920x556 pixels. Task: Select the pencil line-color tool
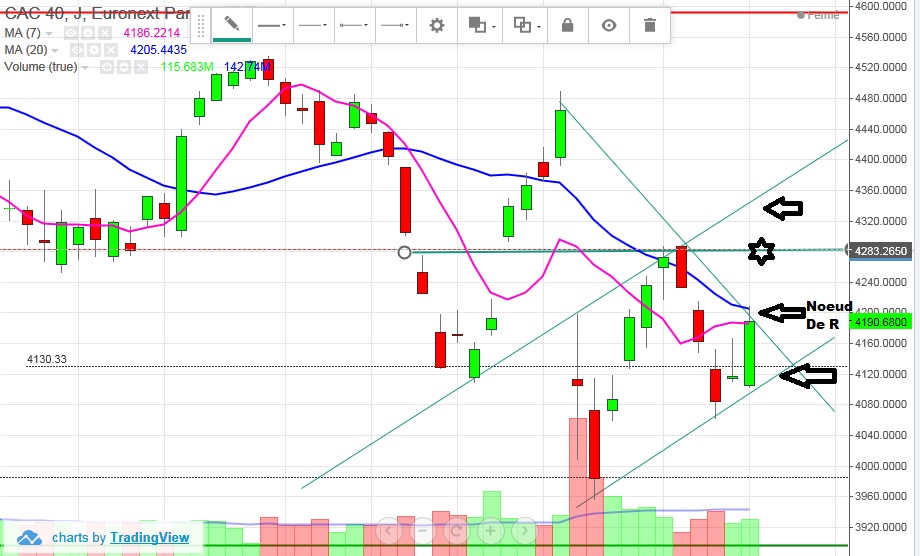coord(232,25)
